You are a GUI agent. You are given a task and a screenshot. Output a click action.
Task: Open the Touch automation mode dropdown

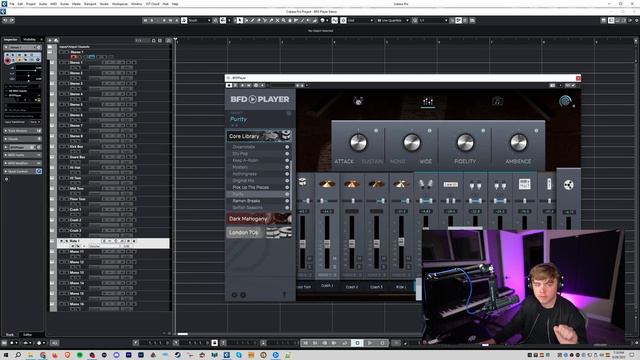(x=199, y=20)
